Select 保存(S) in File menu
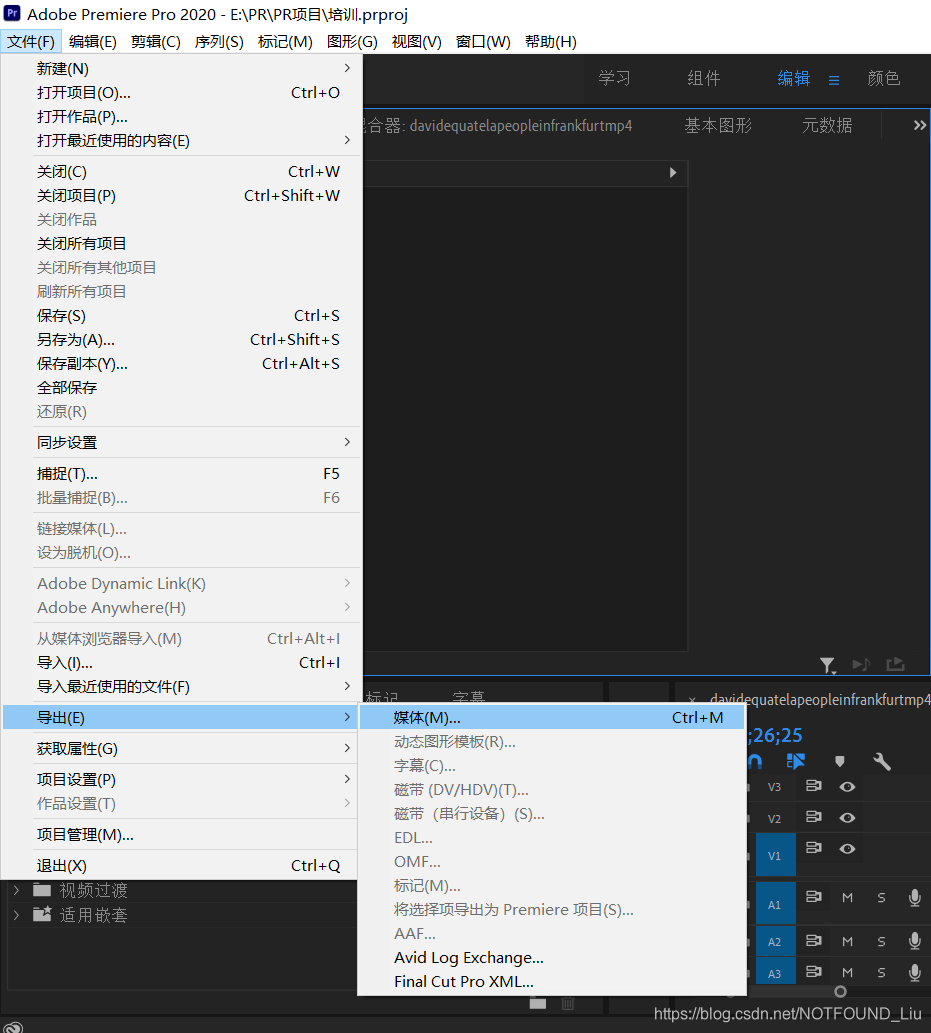 [181, 316]
